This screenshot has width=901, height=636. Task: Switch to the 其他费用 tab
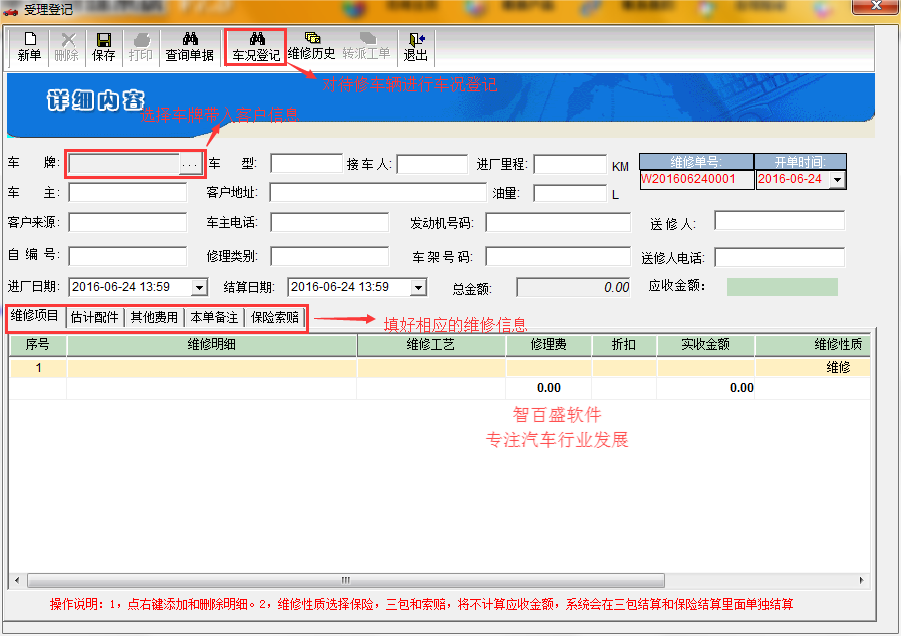pos(154,317)
